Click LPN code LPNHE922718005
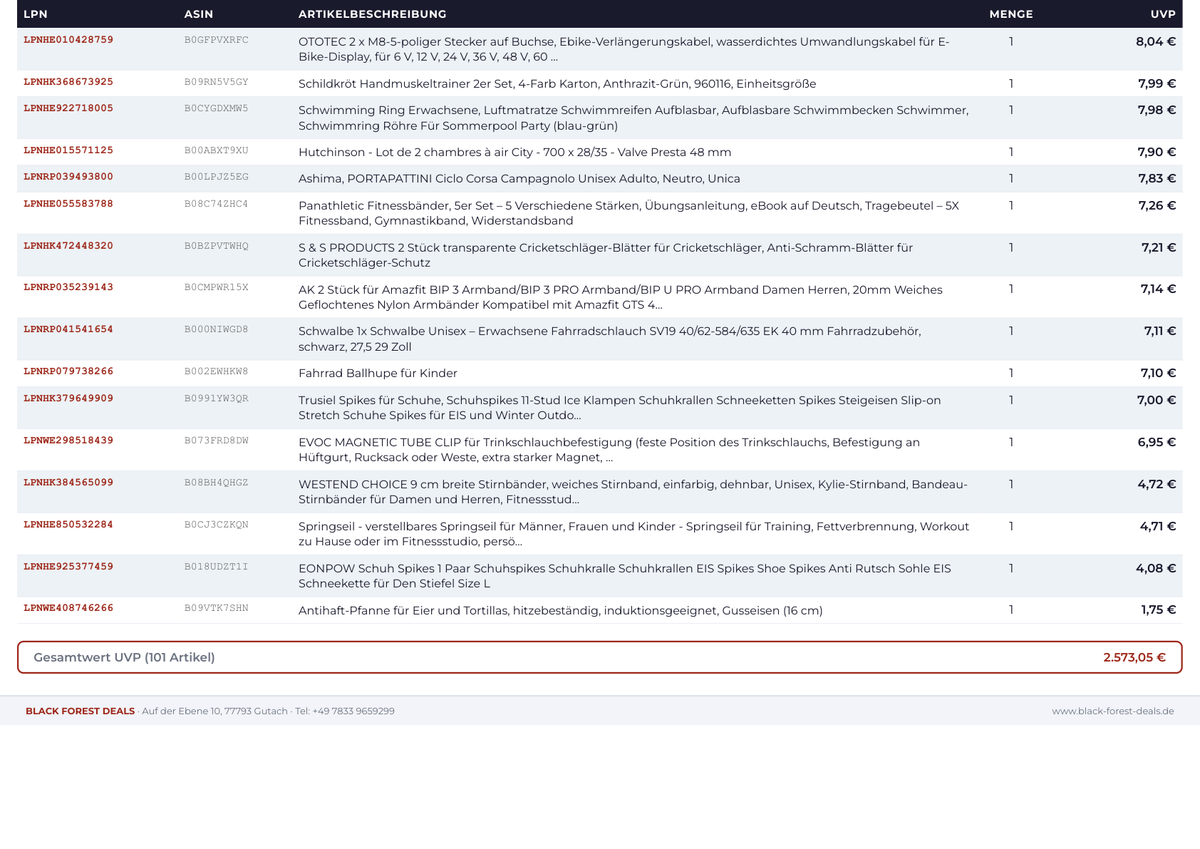The height and width of the screenshot is (849, 1200). pos(68,108)
